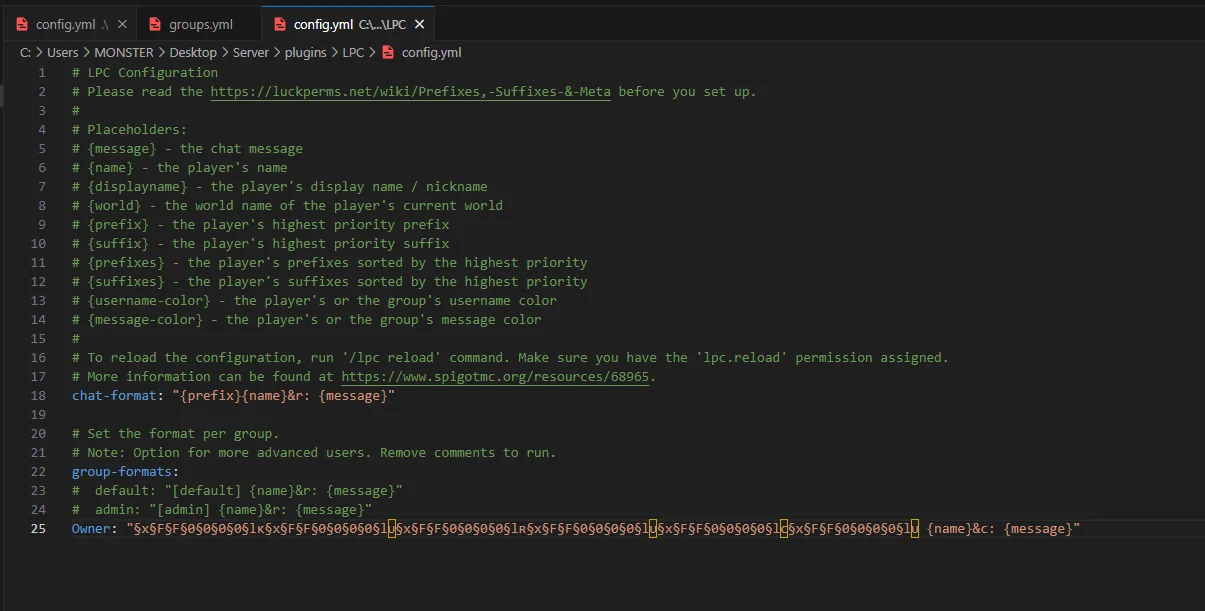Viewport: 1205px width, 611px height.
Task: Click the {displayname} comment on line 7
Action: click(280, 186)
